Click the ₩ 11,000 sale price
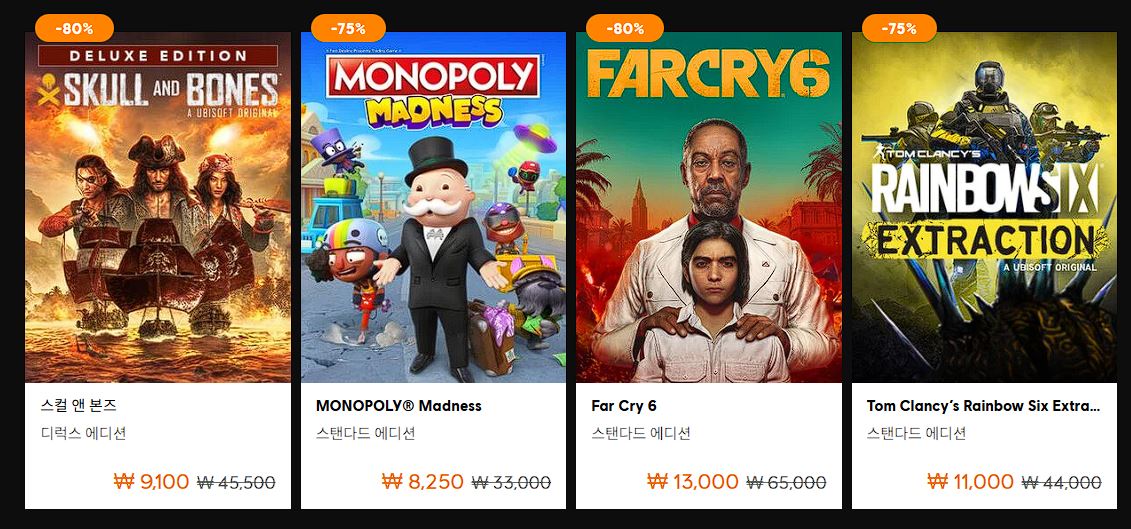The image size is (1131, 529). 971,481
